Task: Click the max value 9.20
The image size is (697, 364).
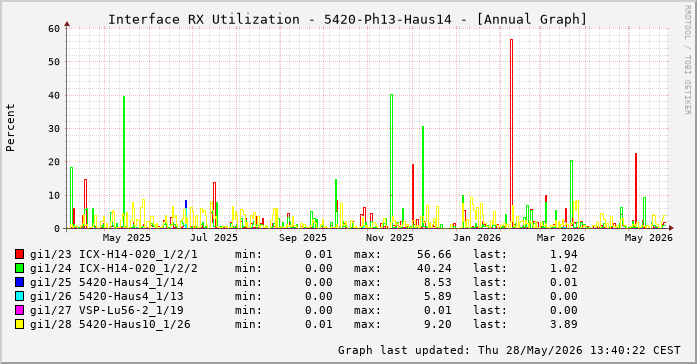Action: point(438,324)
